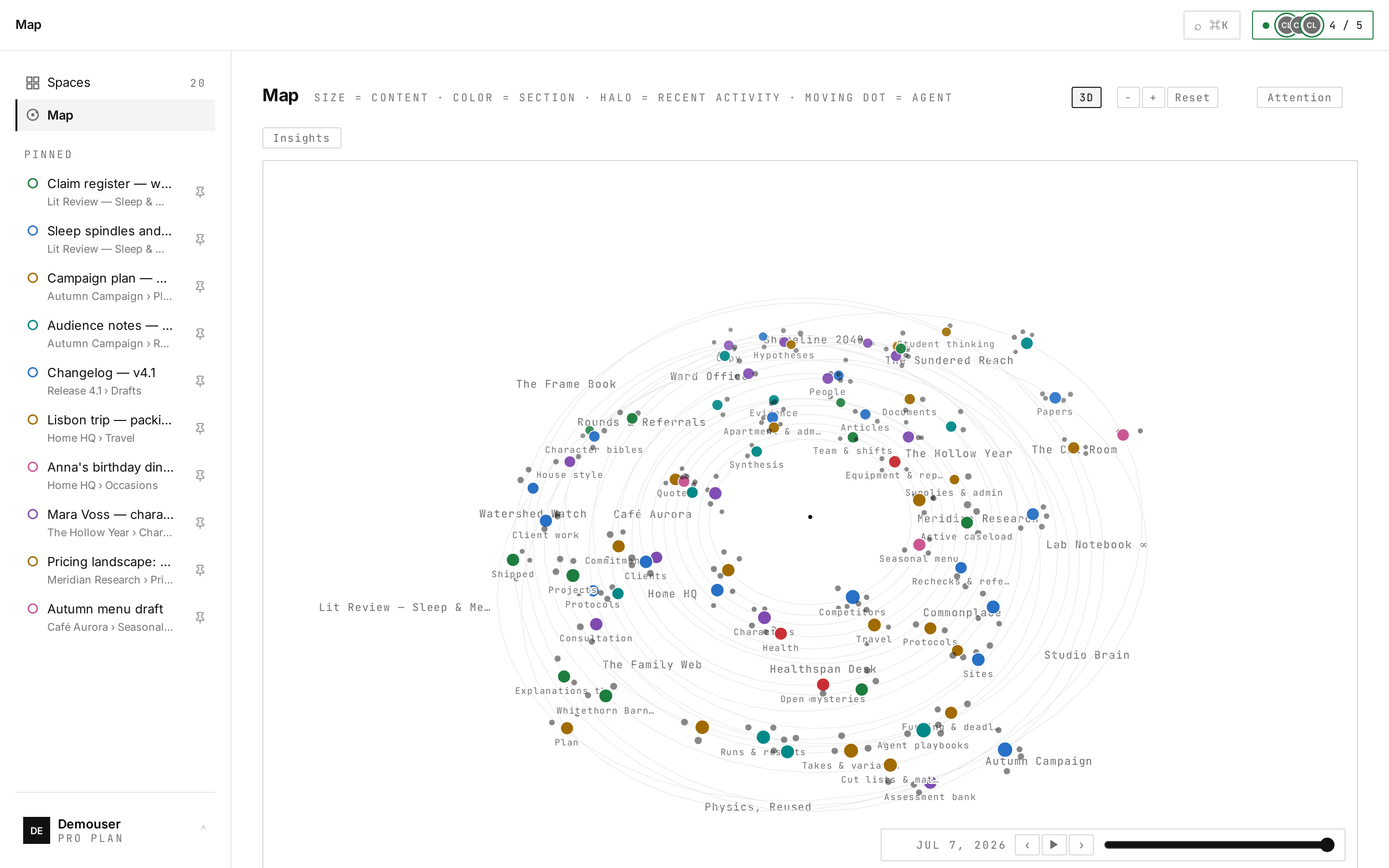Click the timeline slider handle
The height and width of the screenshot is (868, 1389).
click(1326, 844)
